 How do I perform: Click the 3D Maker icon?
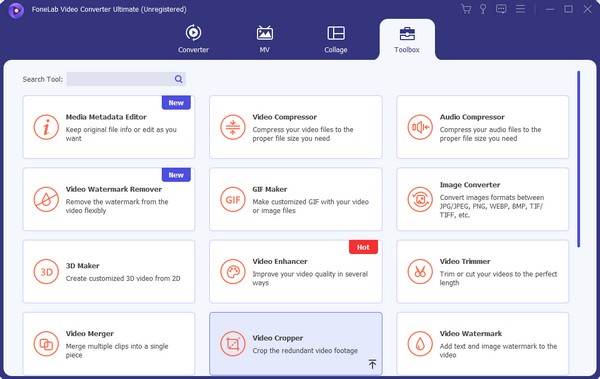coord(46,272)
